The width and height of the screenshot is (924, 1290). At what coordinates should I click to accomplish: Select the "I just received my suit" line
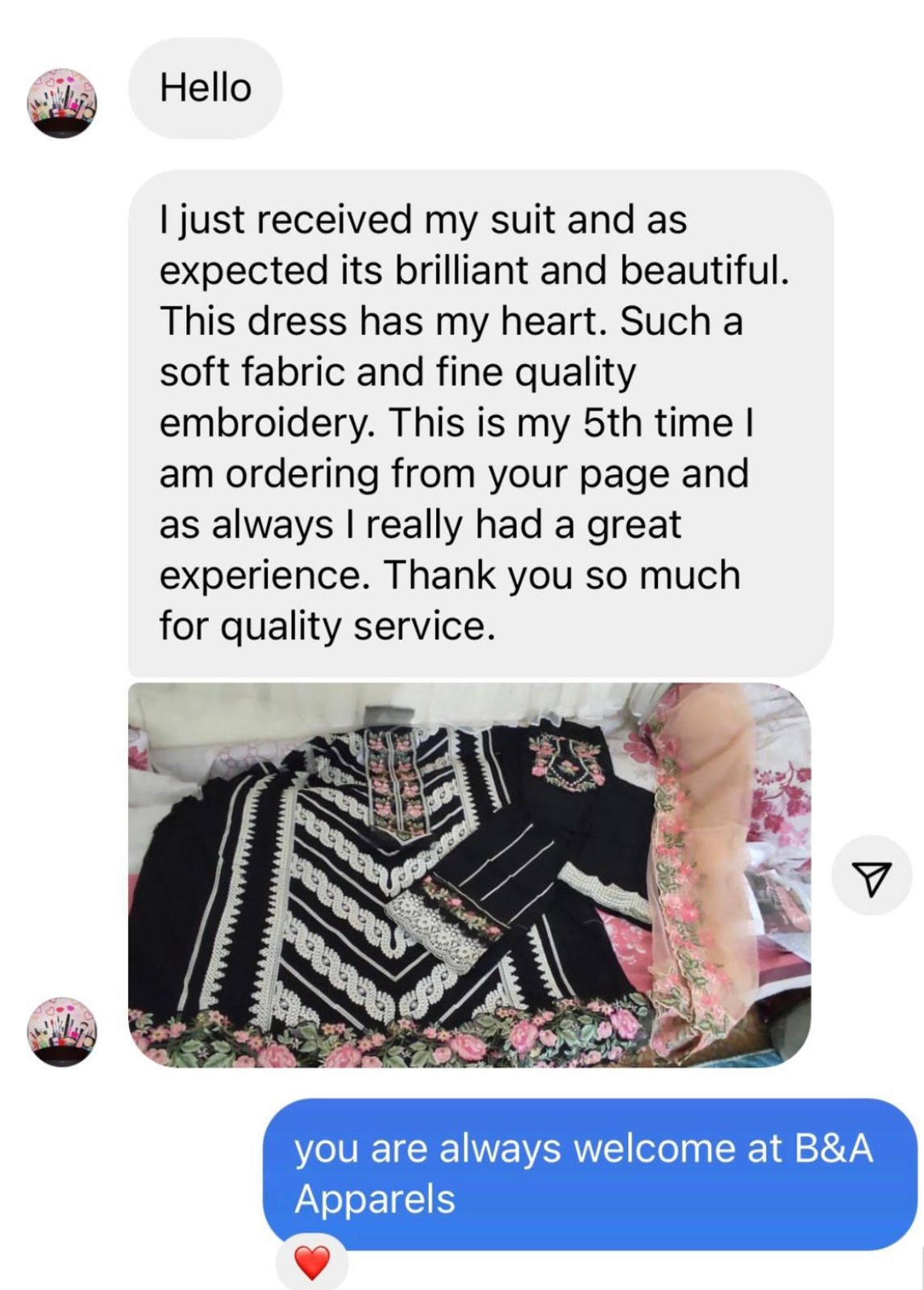423,219
